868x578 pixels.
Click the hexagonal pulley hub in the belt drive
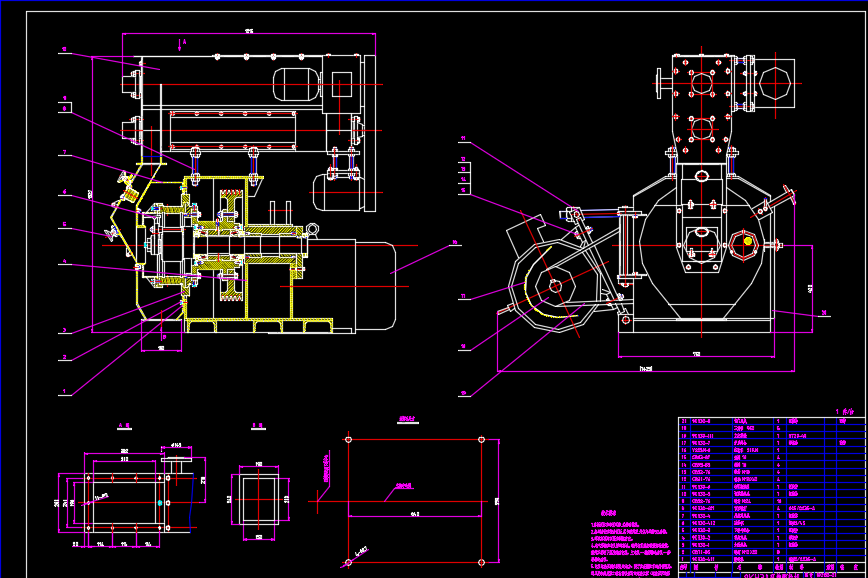click(x=556, y=286)
